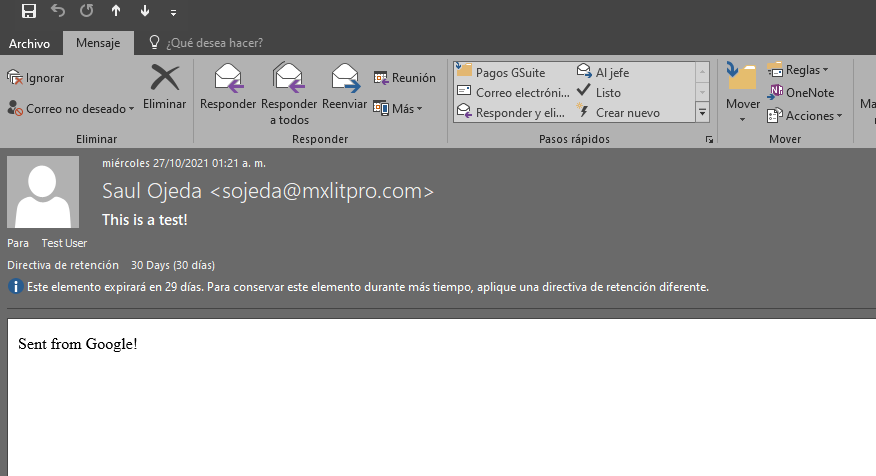
Task: Click retention policy 30 Days (30 días)
Action: pos(173,265)
